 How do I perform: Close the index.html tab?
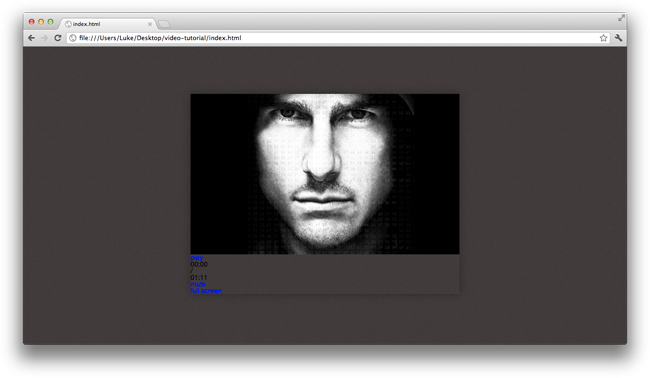pos(150,24)
